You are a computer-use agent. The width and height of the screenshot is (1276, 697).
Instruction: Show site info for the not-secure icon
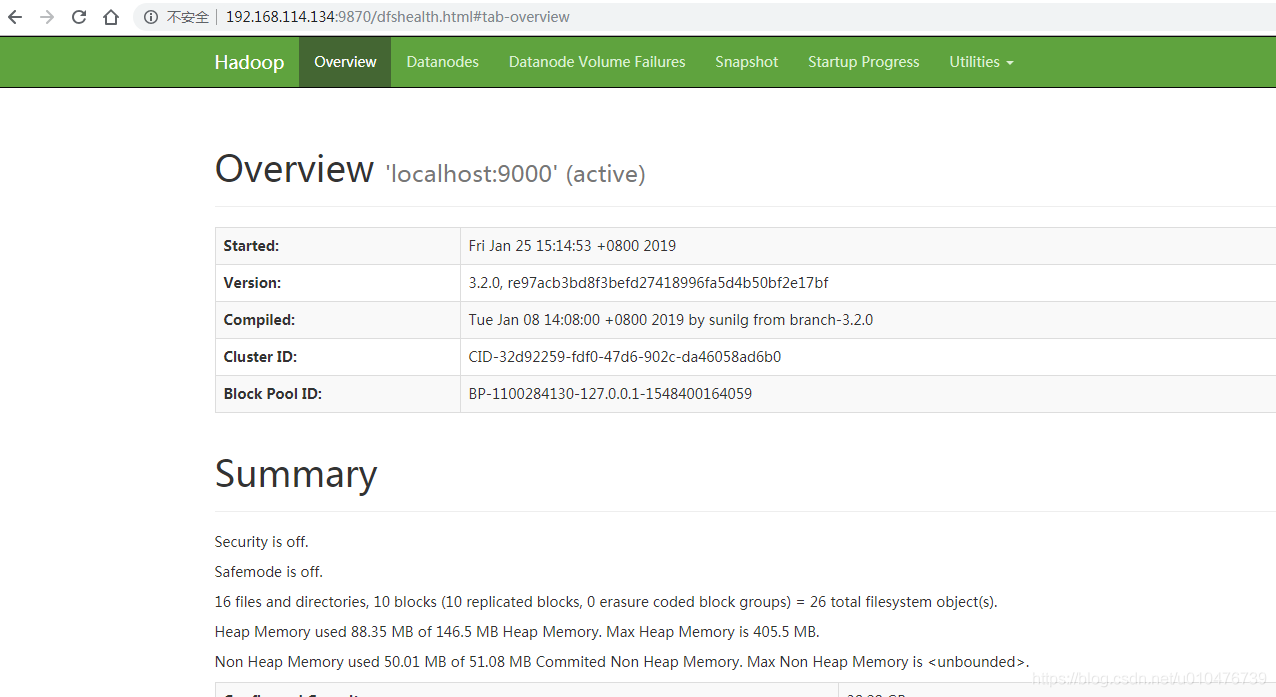[151, 17]
